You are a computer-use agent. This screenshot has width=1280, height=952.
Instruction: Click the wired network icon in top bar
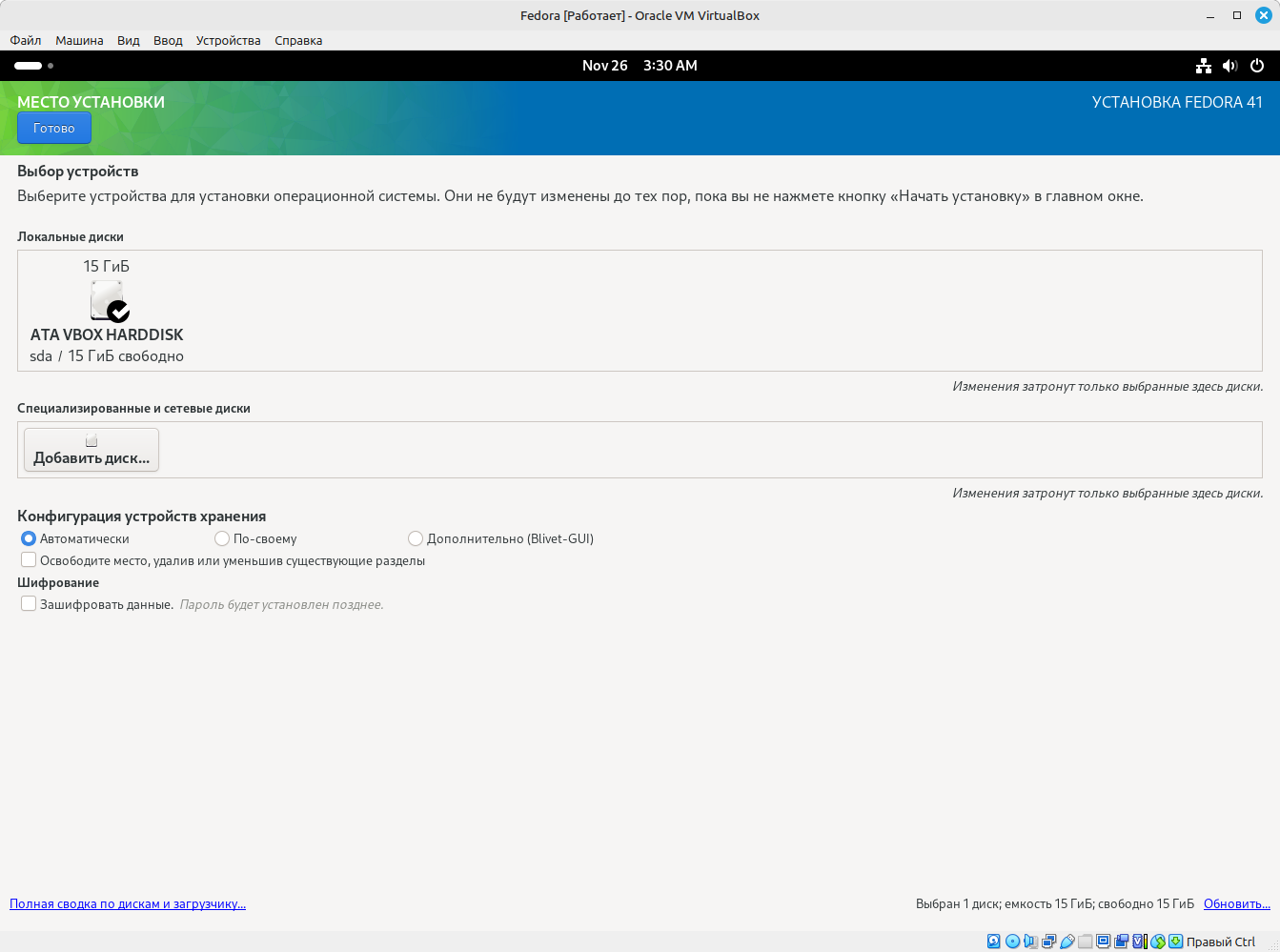pyautogui.click(x=1204, y=66)
